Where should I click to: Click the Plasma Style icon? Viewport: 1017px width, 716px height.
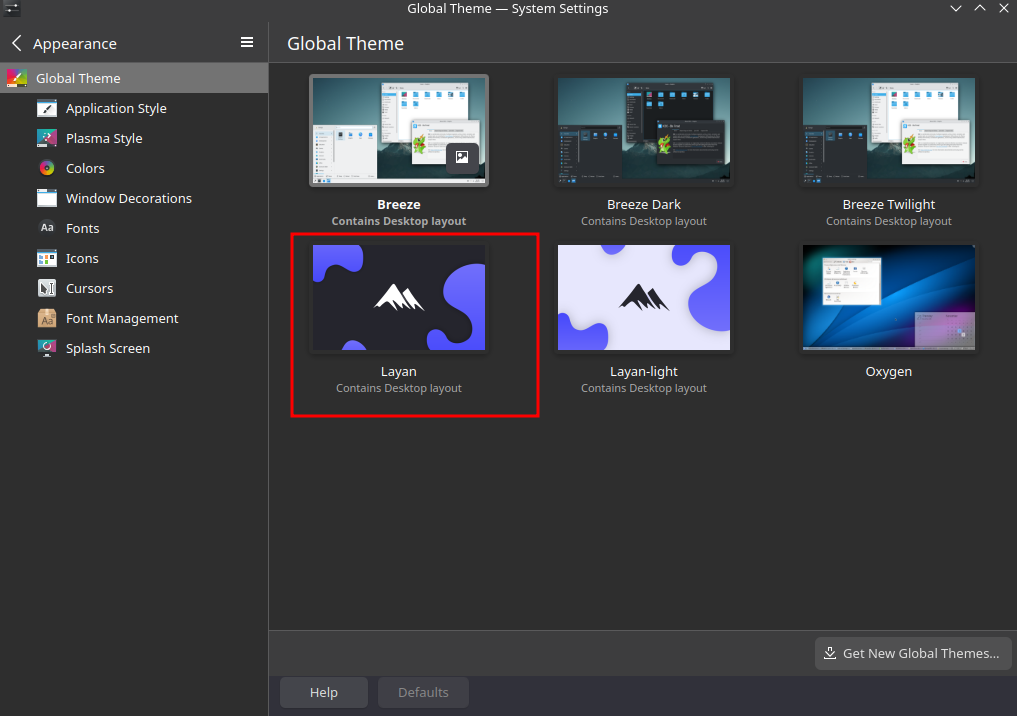pos(47,138)
